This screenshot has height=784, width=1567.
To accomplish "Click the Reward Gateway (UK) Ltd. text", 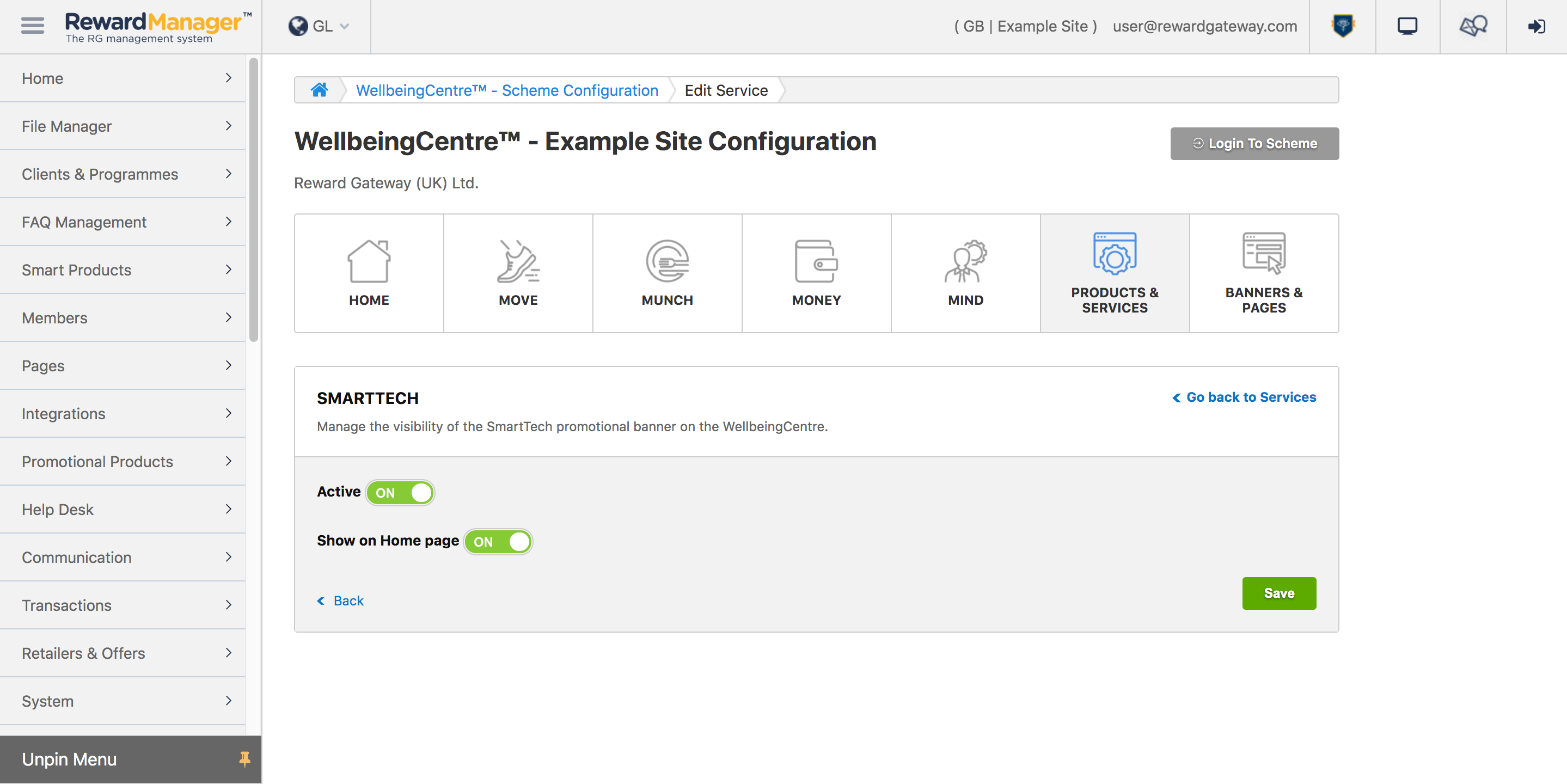I will (385, 183).
